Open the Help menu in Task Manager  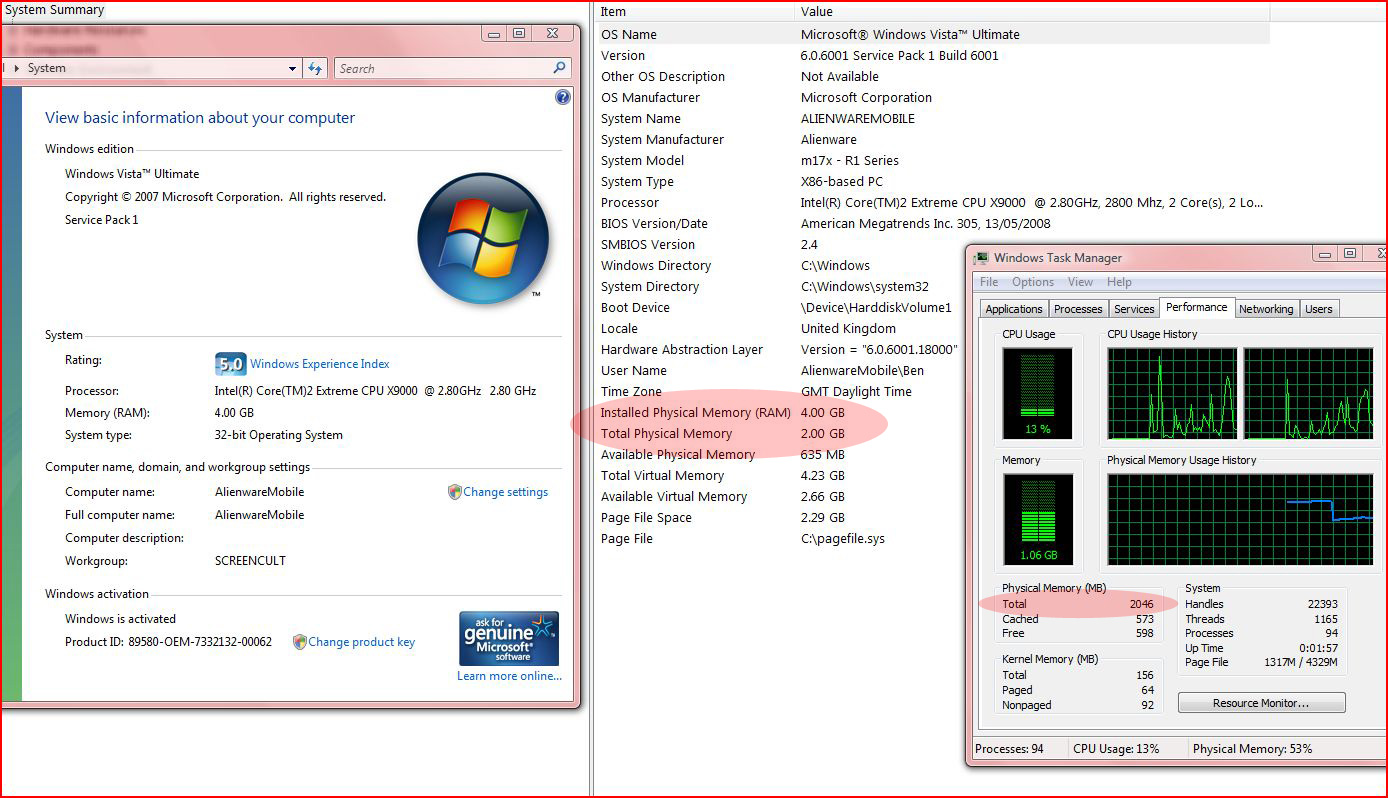tap(1120, 282)
